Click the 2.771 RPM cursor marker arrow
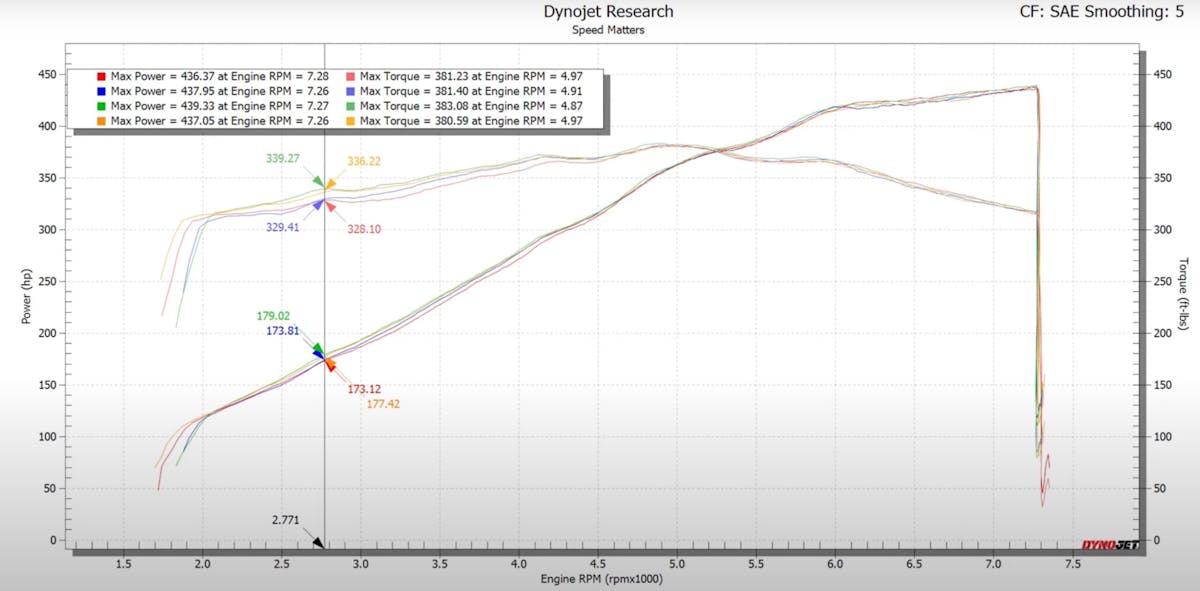1200x591 pixels. (318, 542)
